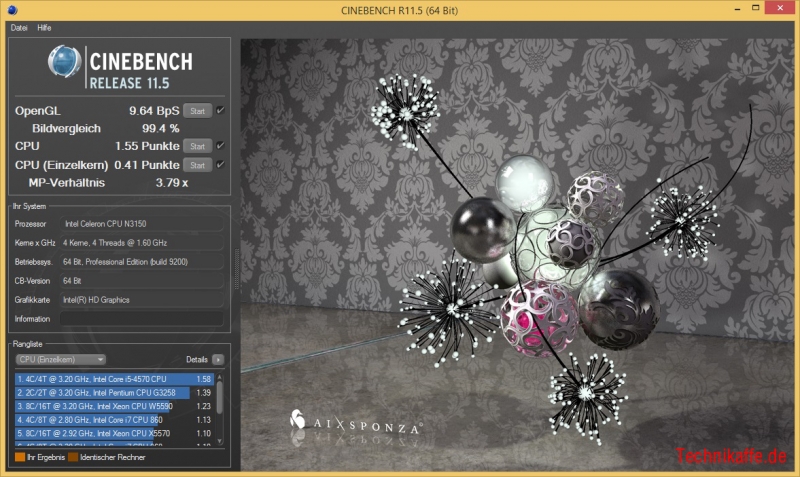Click the Bildvergleich value 99.4 %
The image size is (800, 477).
(161, 128)
